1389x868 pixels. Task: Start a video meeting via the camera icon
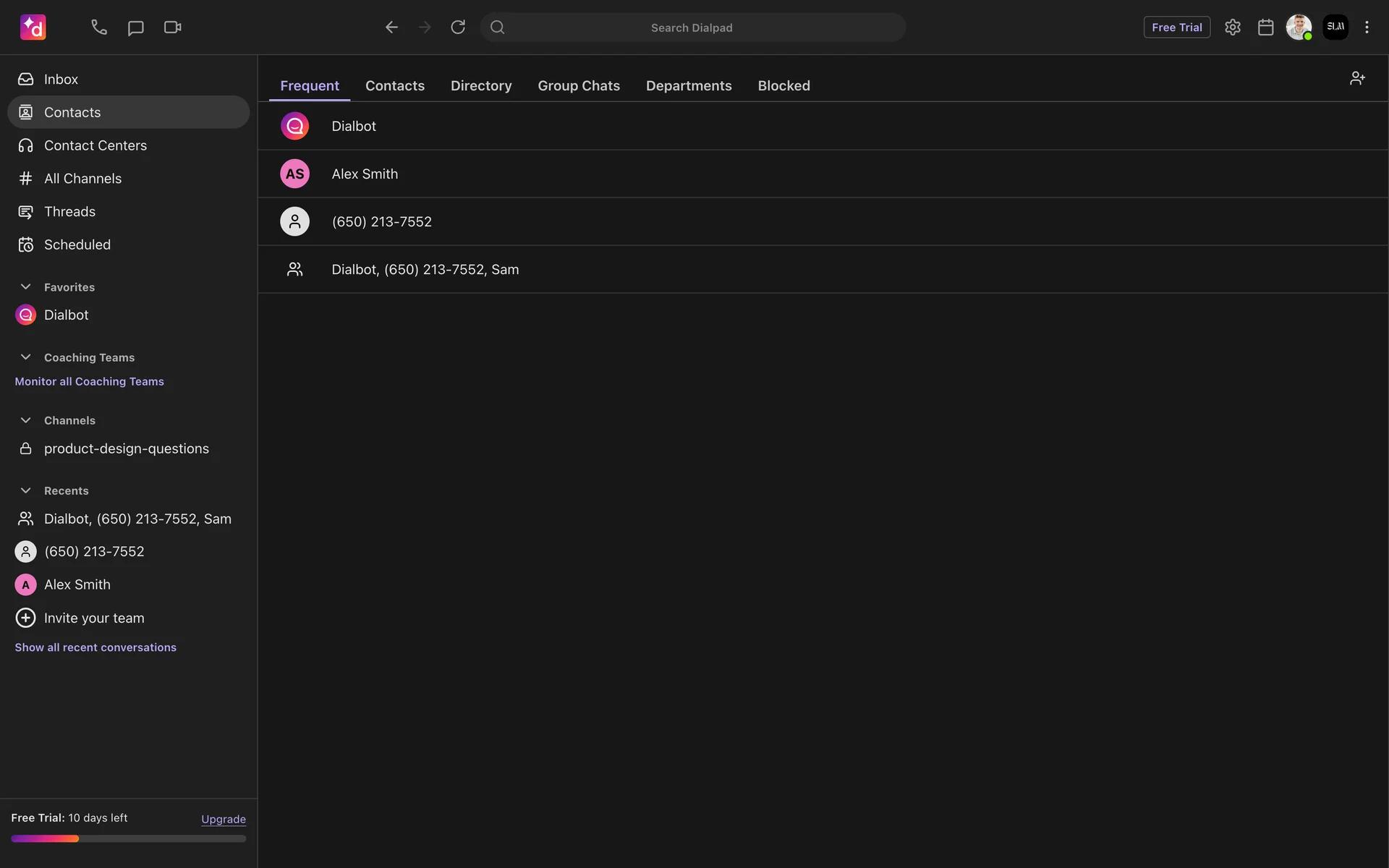point(172,27)
